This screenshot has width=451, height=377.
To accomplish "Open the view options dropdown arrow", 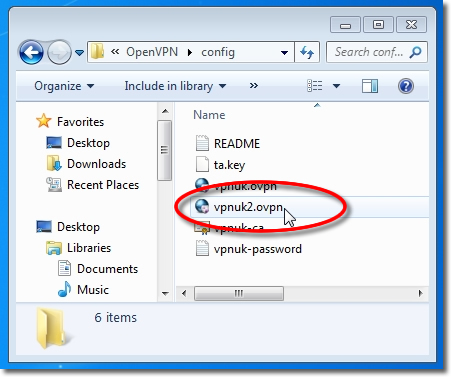I will tap(337, 86).
